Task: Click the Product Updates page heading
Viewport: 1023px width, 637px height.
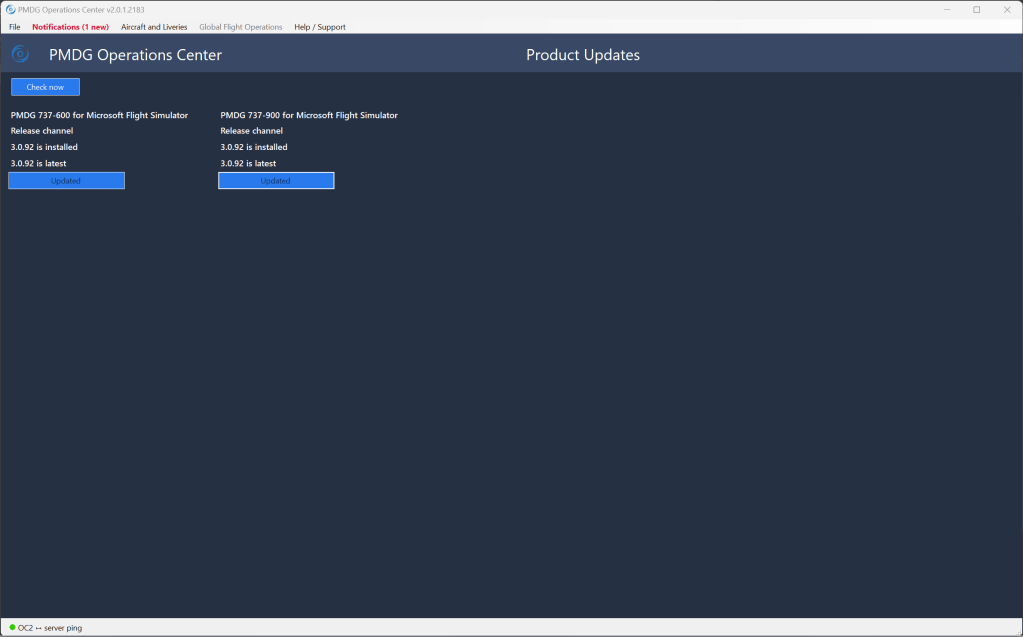Action: click(x=583, y=55)
